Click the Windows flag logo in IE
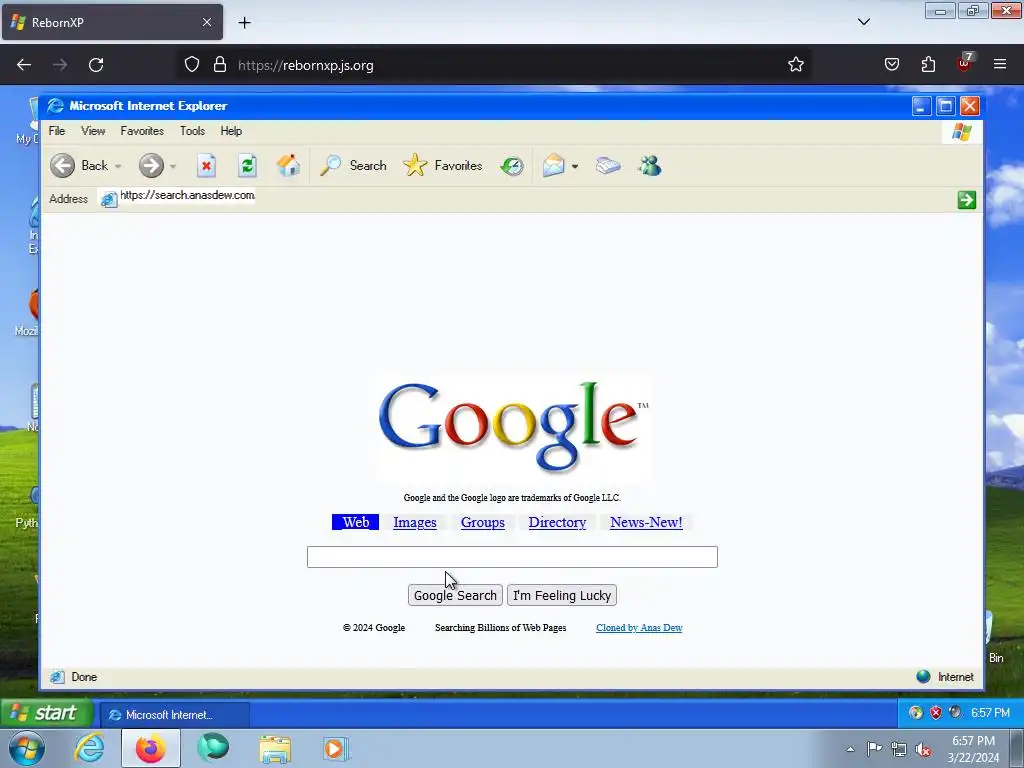The width and height of the screenshot is (1024, 768). tap(961, 132)
